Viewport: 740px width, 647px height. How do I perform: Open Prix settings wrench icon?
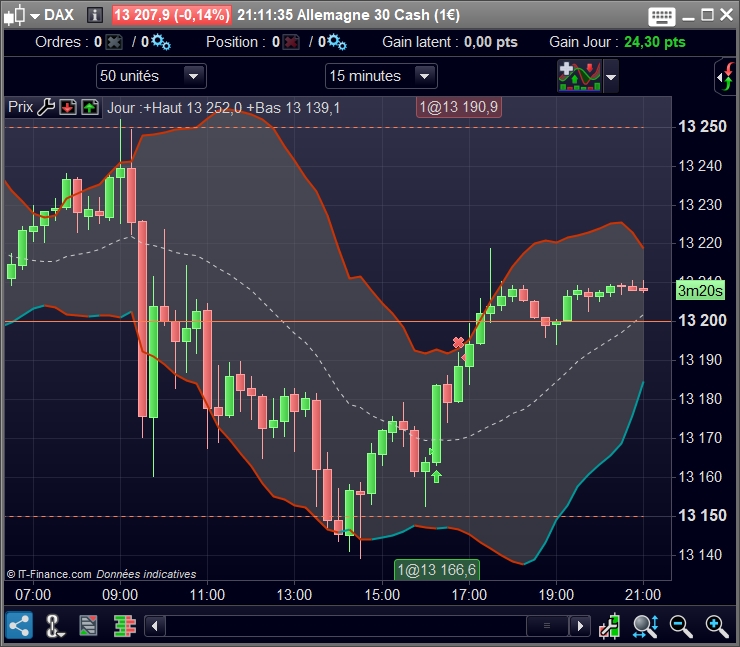tap(46, 107)
